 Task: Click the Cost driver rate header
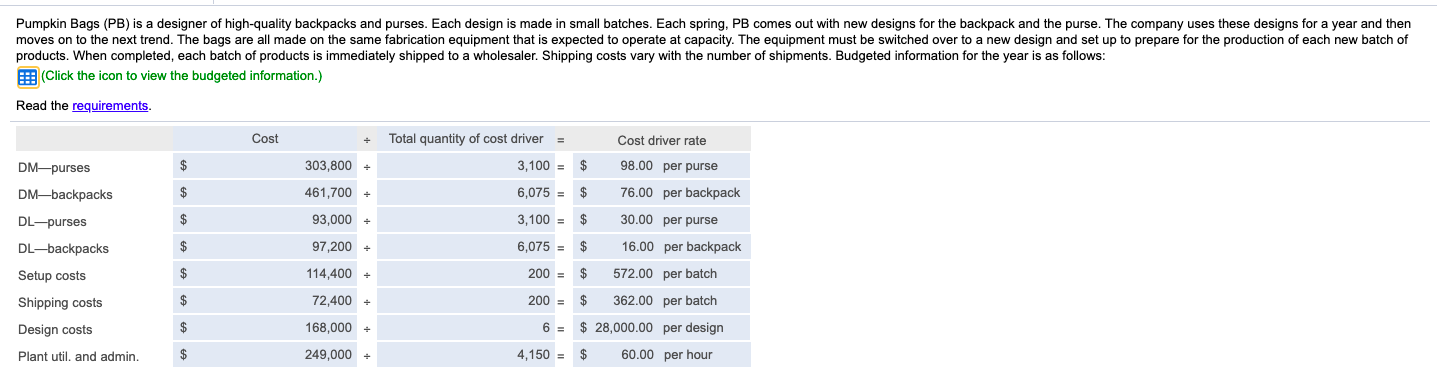[x=662, y=141]
